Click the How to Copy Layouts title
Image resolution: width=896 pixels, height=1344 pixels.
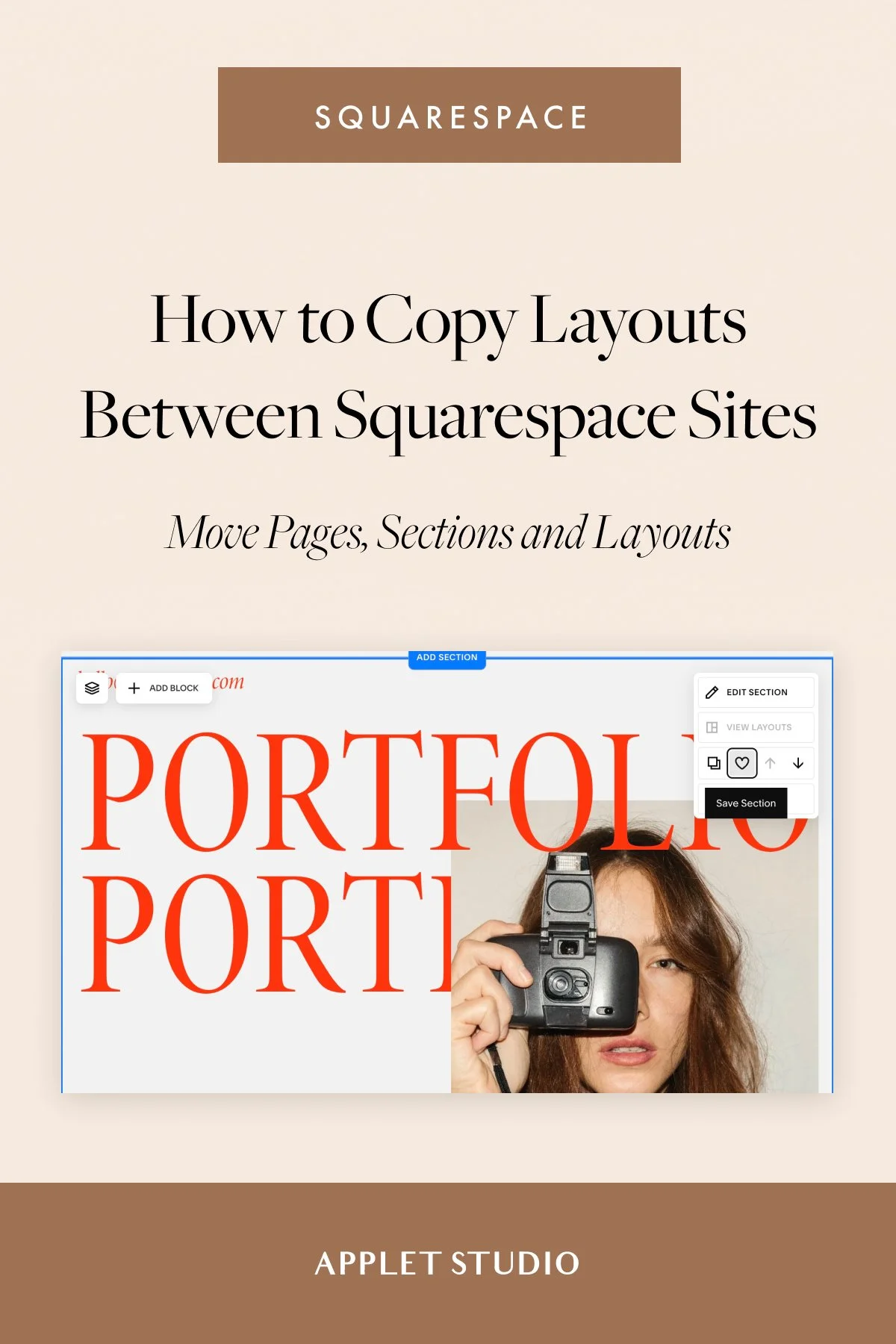(x=448, y=367)
